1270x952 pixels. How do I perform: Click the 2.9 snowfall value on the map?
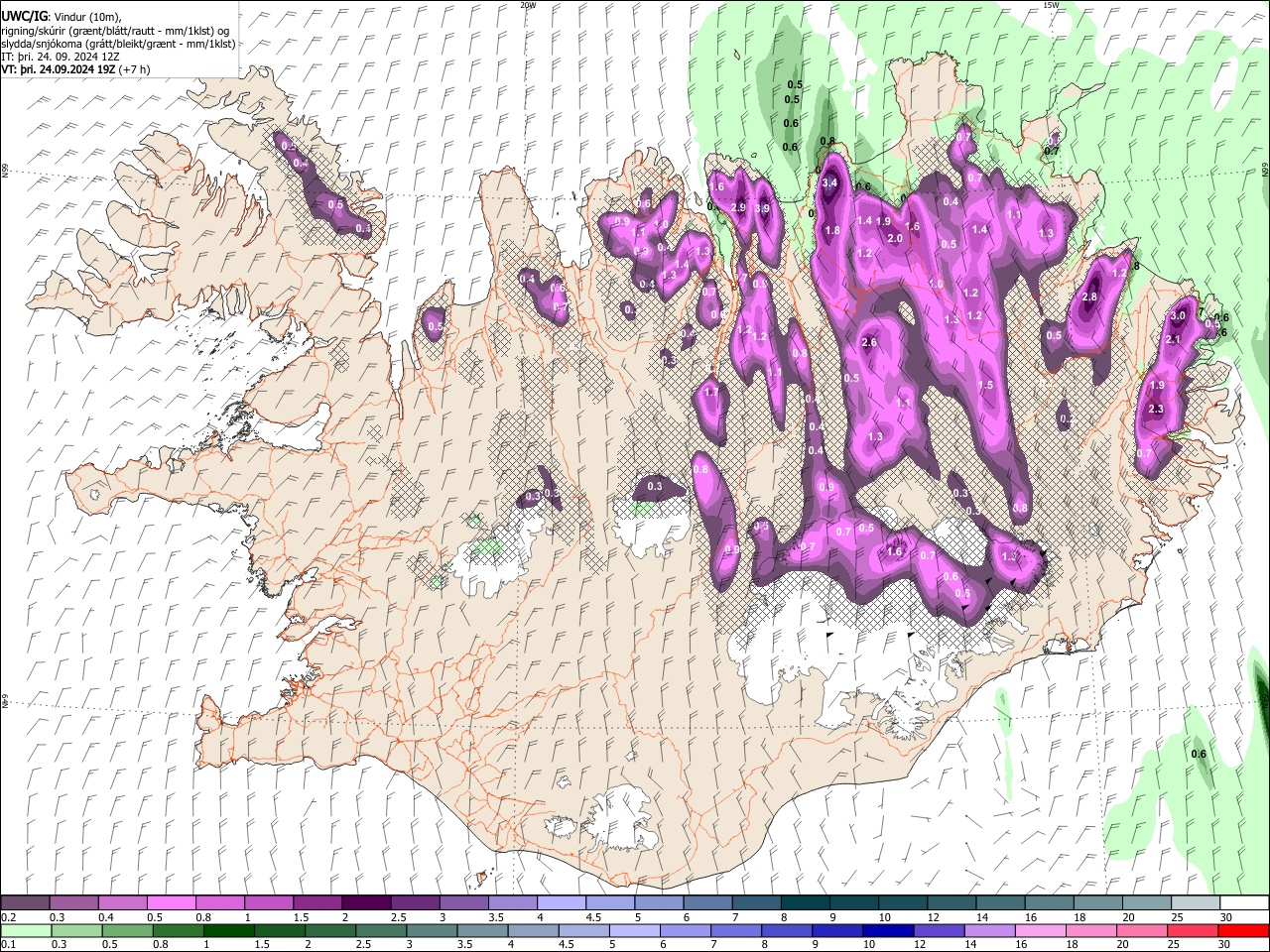pos(738,207)
